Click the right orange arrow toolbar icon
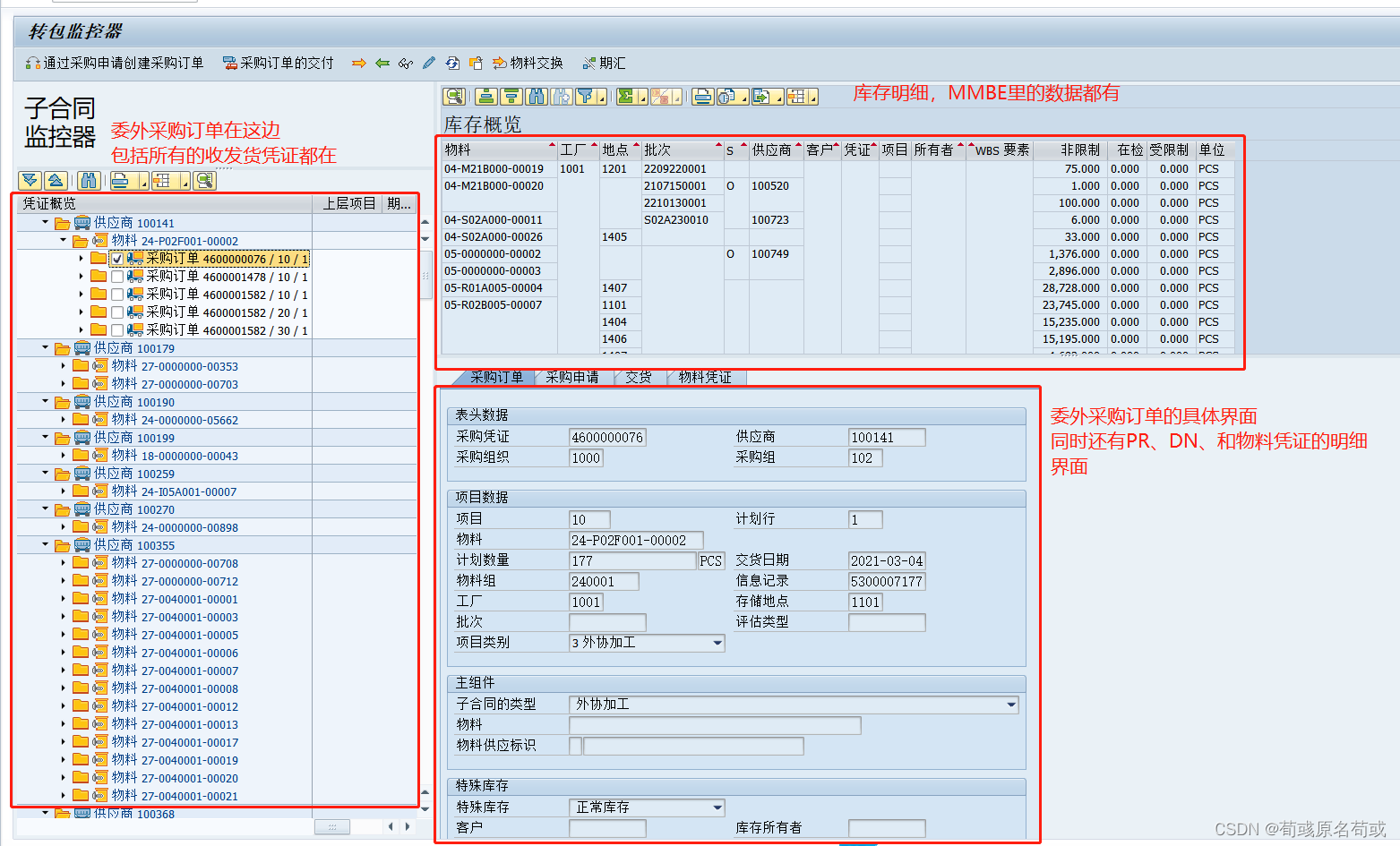The height and width of the screenshot is (846, 1400). [359, 63]
